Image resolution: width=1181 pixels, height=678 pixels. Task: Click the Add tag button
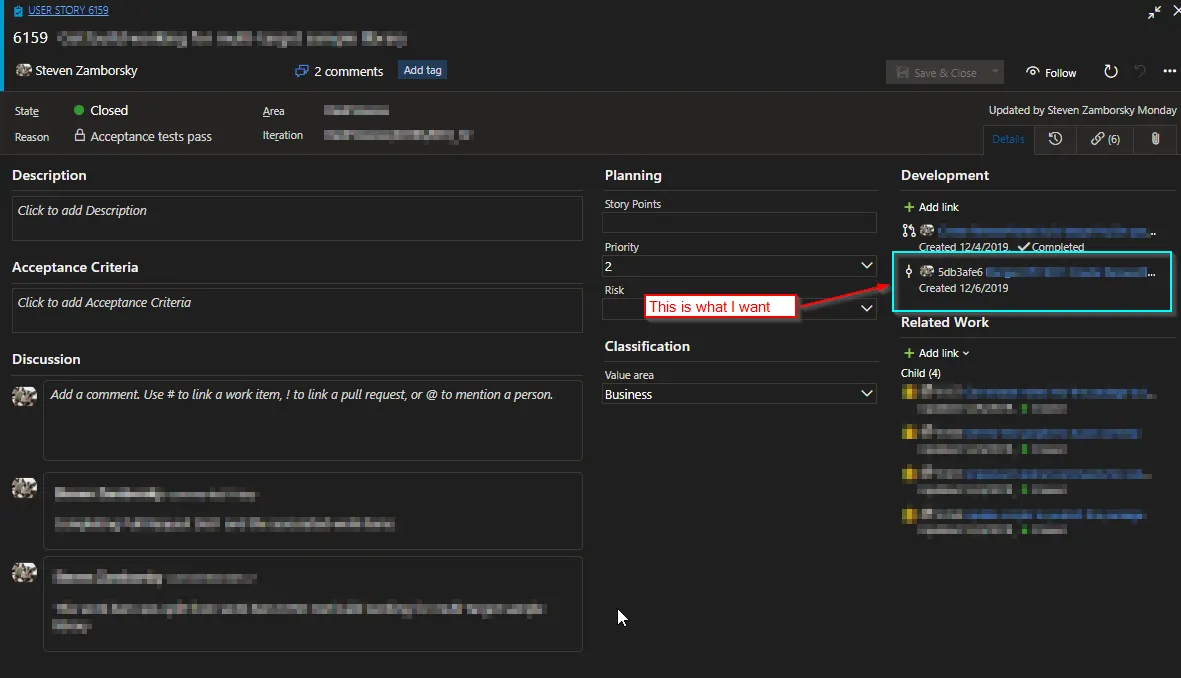(422, 71)
